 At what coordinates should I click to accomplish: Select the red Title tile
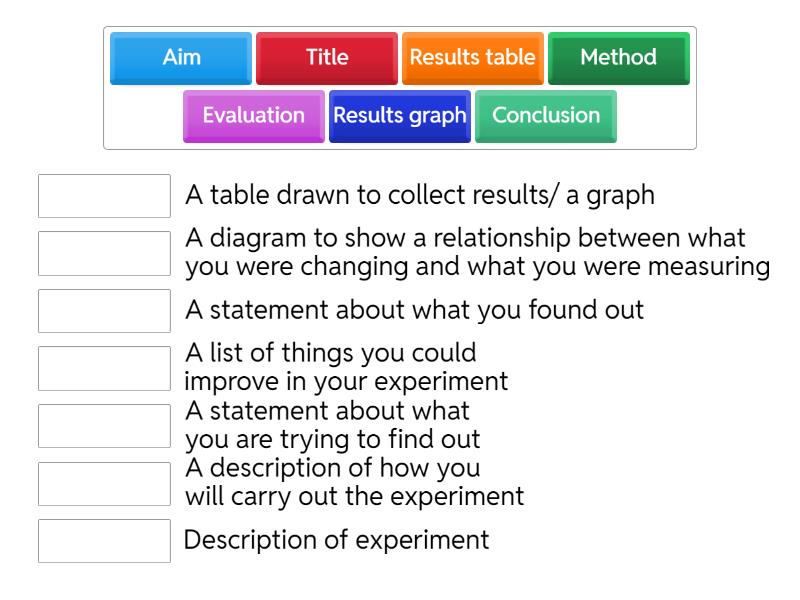point(327,58)
